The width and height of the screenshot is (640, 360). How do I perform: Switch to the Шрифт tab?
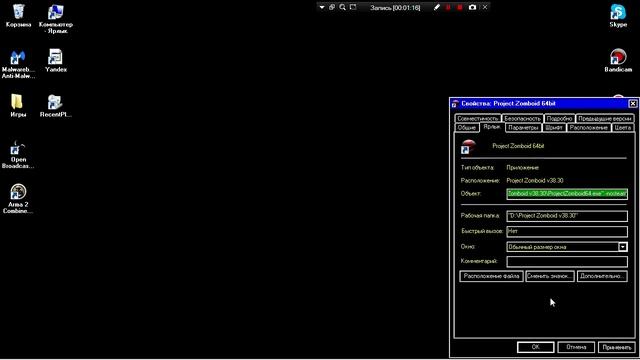(x=554, y=128)
